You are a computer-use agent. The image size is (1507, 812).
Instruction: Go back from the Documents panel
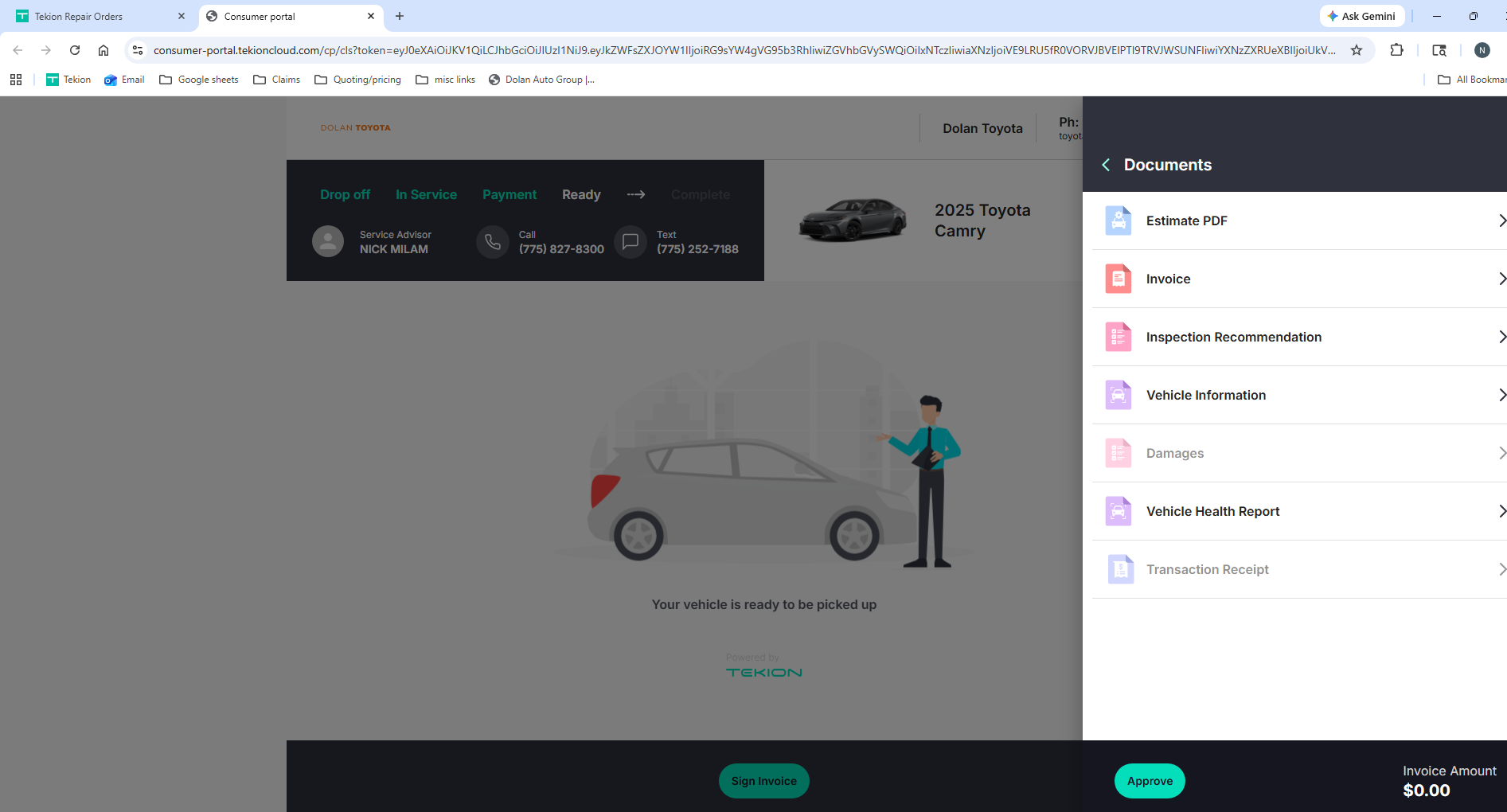click(1106, 165)
